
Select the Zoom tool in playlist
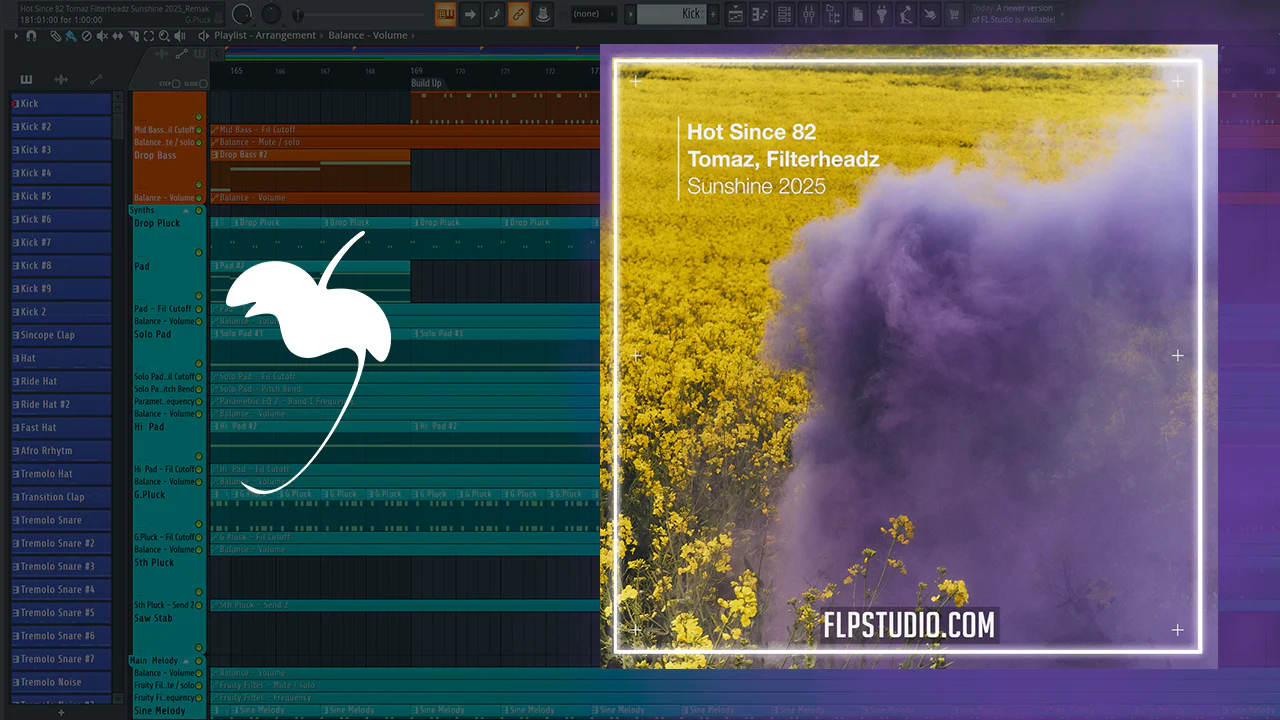(164, 36)
